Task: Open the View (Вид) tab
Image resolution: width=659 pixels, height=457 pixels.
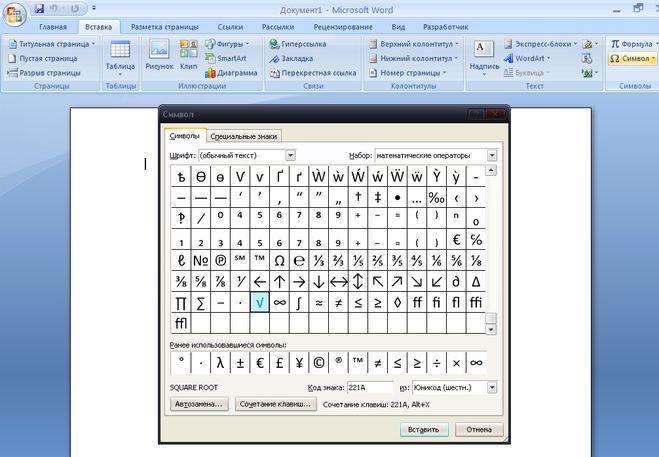Action: [398, 27]
